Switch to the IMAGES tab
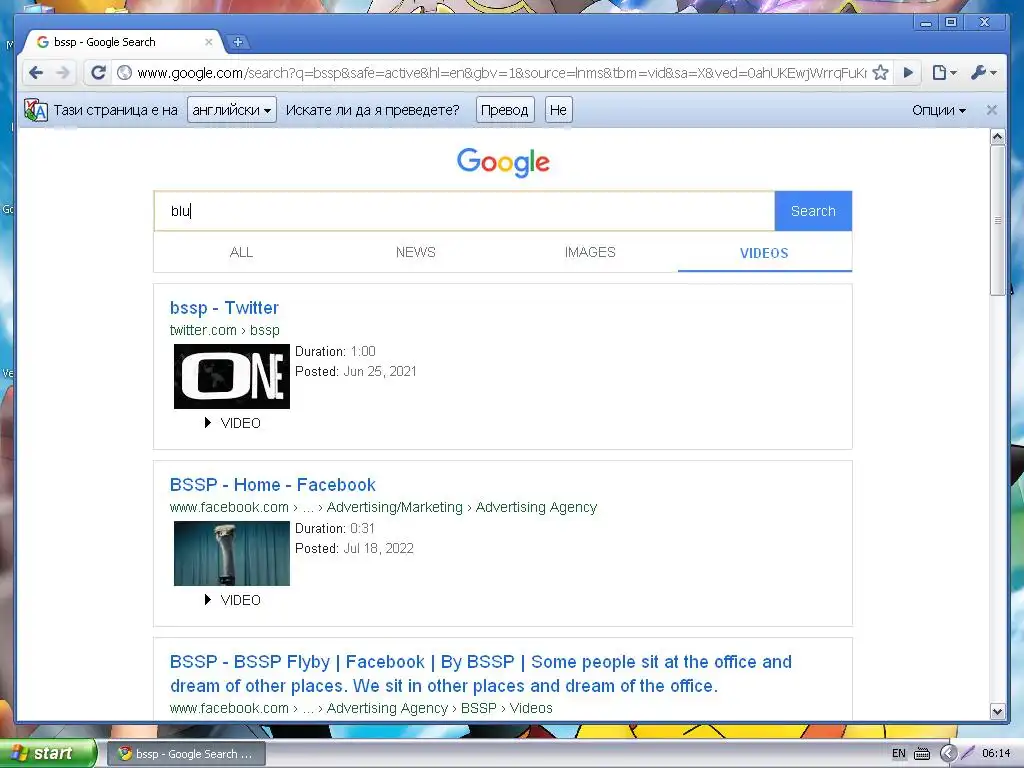The image size is (1024, 768). click(590, 252)
